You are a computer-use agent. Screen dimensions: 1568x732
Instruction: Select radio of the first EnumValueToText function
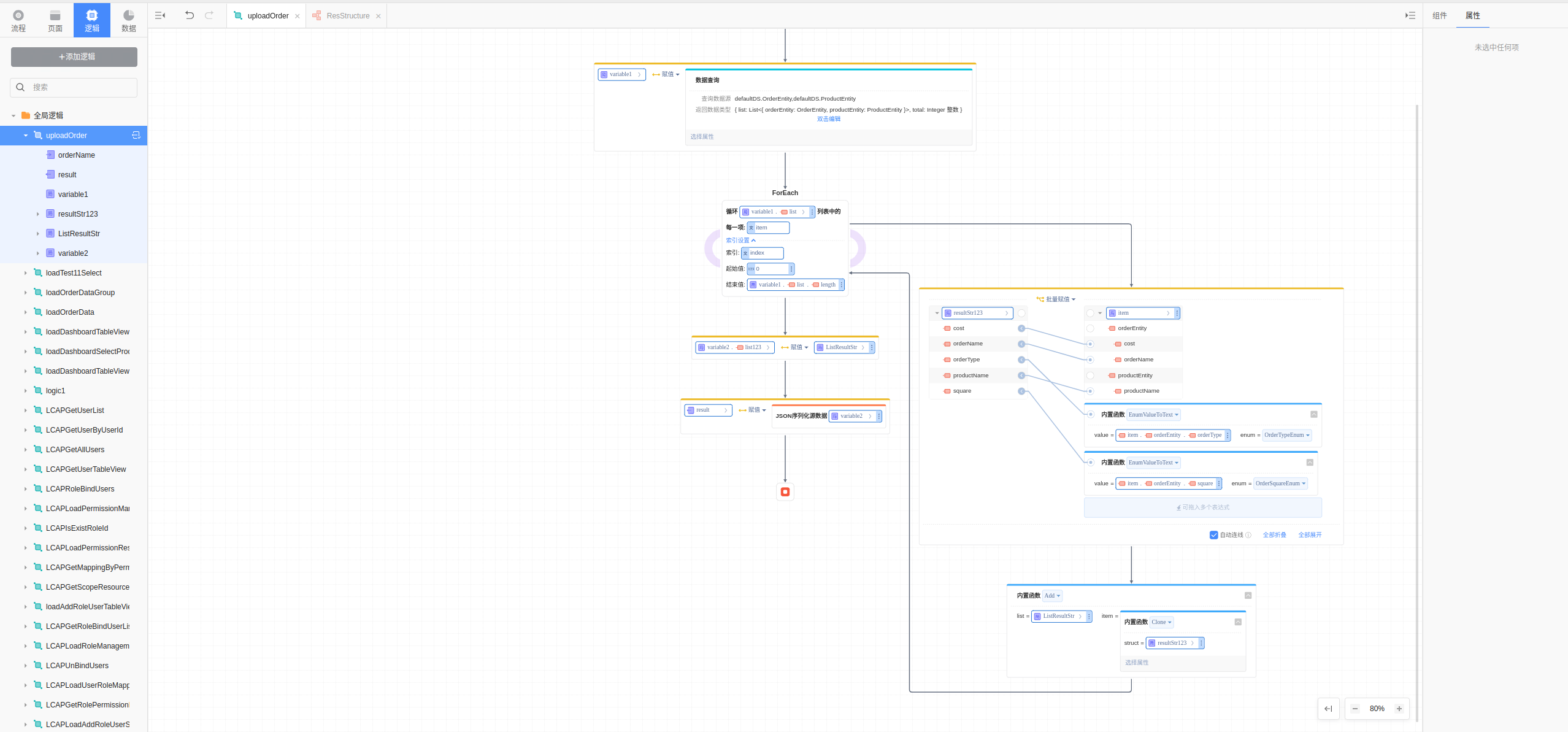click(1091, 415)
